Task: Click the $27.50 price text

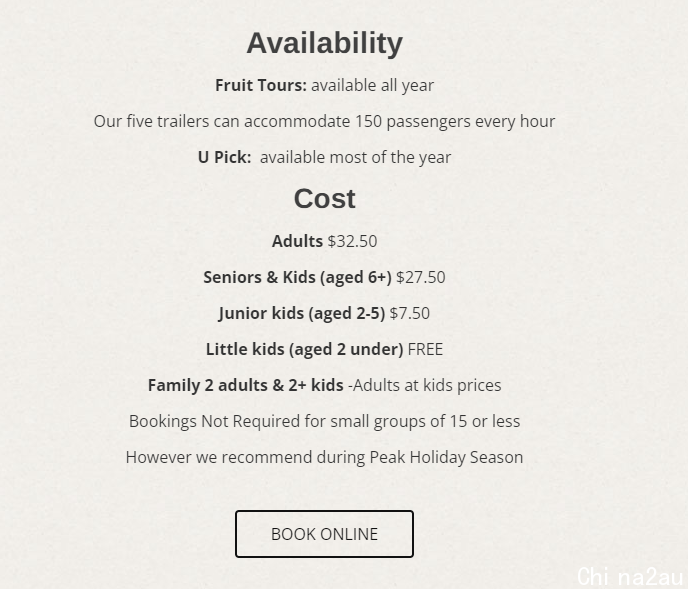Action: coord(421,277)
